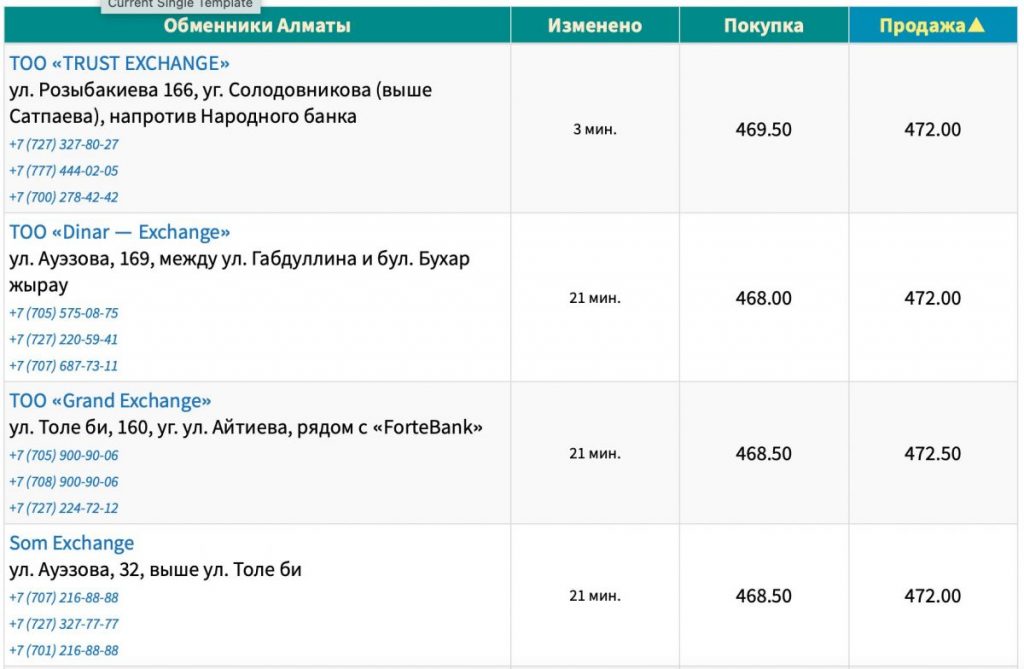
Task: Call phone number +7 (727) 220-59-41
Action: [64, 339]
